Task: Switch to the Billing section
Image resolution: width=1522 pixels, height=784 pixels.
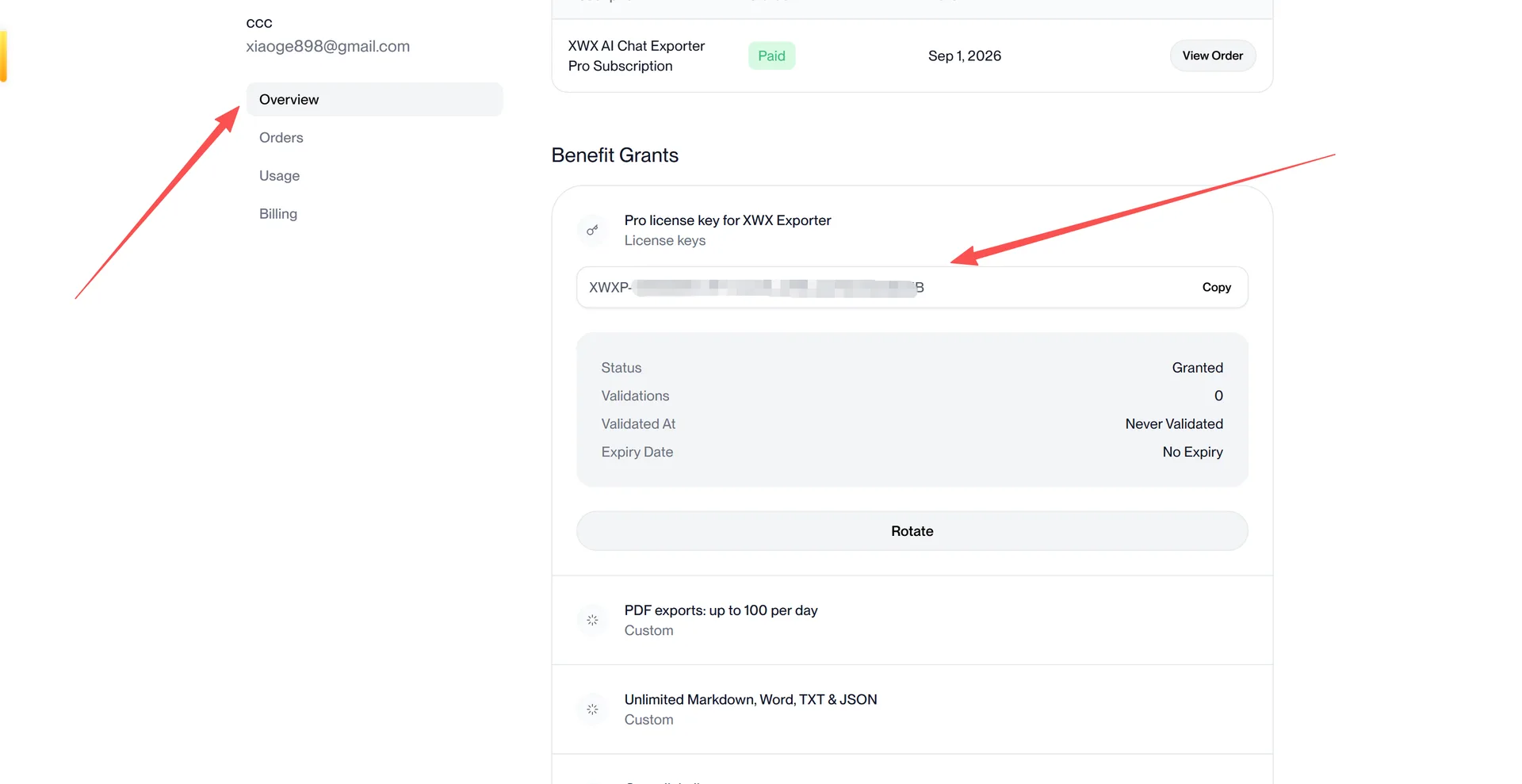Action: click(278, 213)
